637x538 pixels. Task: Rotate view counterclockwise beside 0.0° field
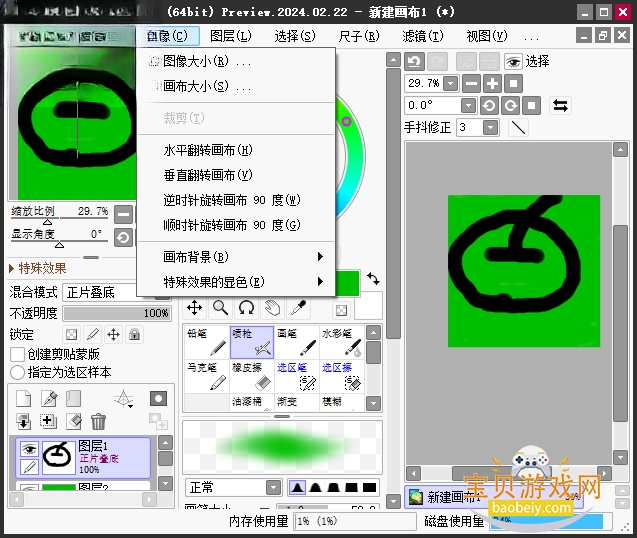point(489,106)
